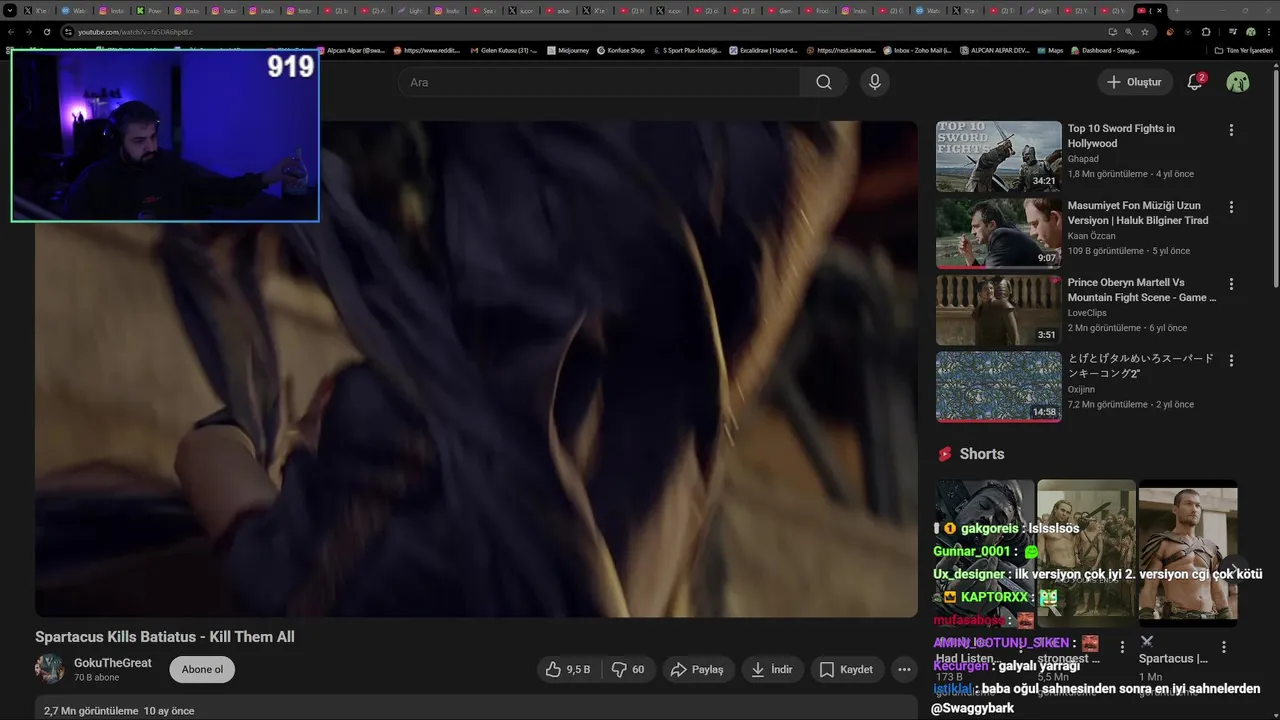Open options menu for Oxijinn video
The width and height of the screenshot is (1280, 720).
[1231, 361]
